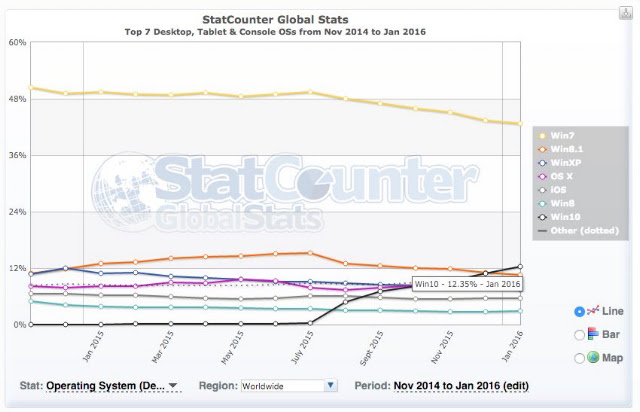Select the Bar radio button
Image resolution: width=640 pixels, height=412 pixels.
pyautogui.click(x=579, y=335)
